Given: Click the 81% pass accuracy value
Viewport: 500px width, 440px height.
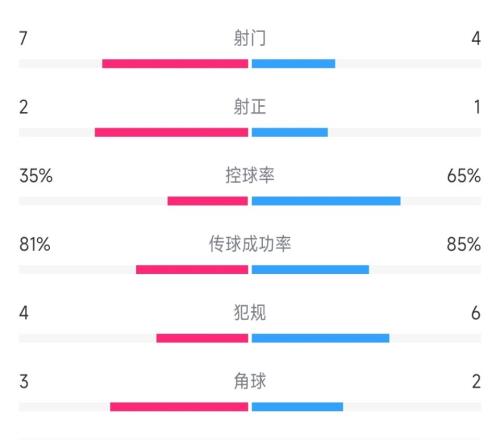Looking at the screenshot, I should point(35,244).
